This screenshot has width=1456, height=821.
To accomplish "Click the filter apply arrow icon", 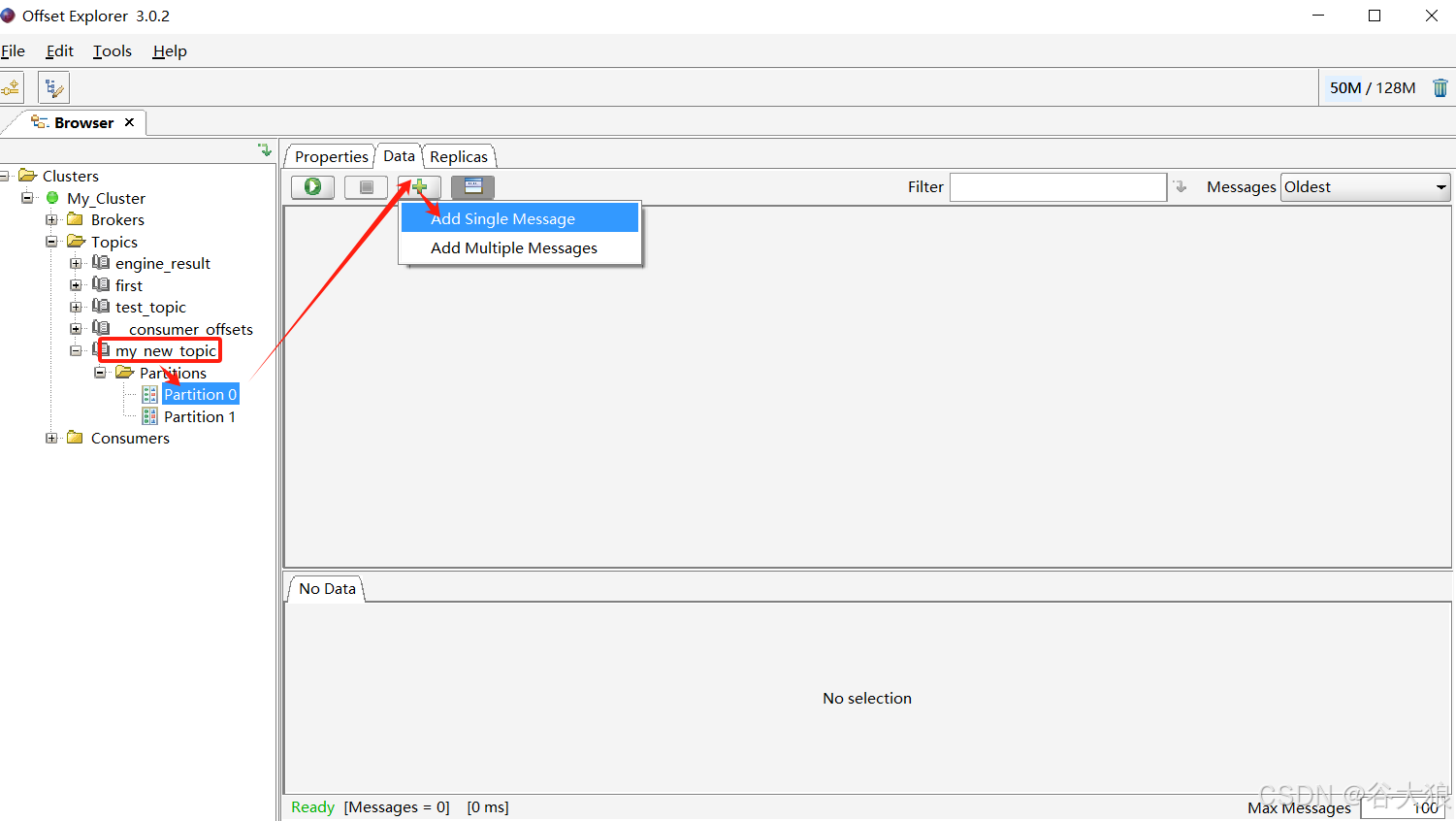I will (1180, 186).
